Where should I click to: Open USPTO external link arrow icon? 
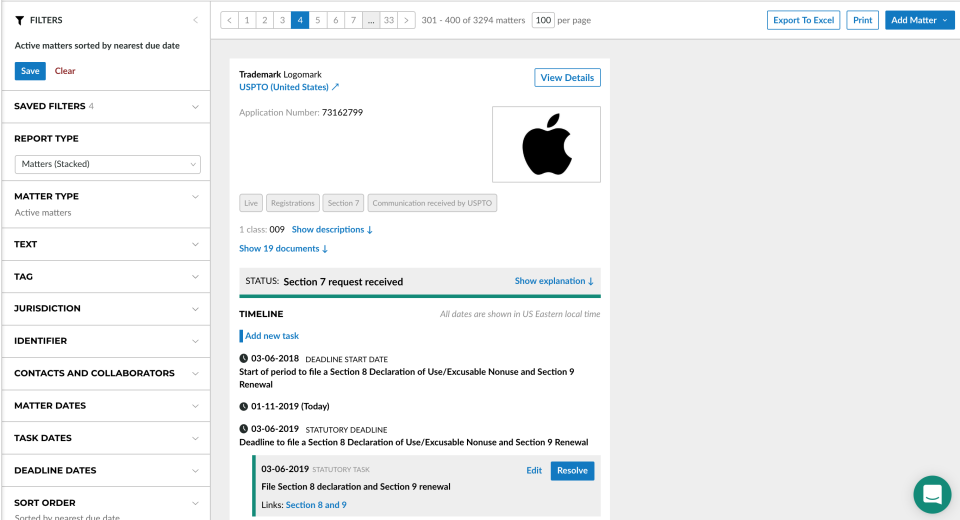336,87
